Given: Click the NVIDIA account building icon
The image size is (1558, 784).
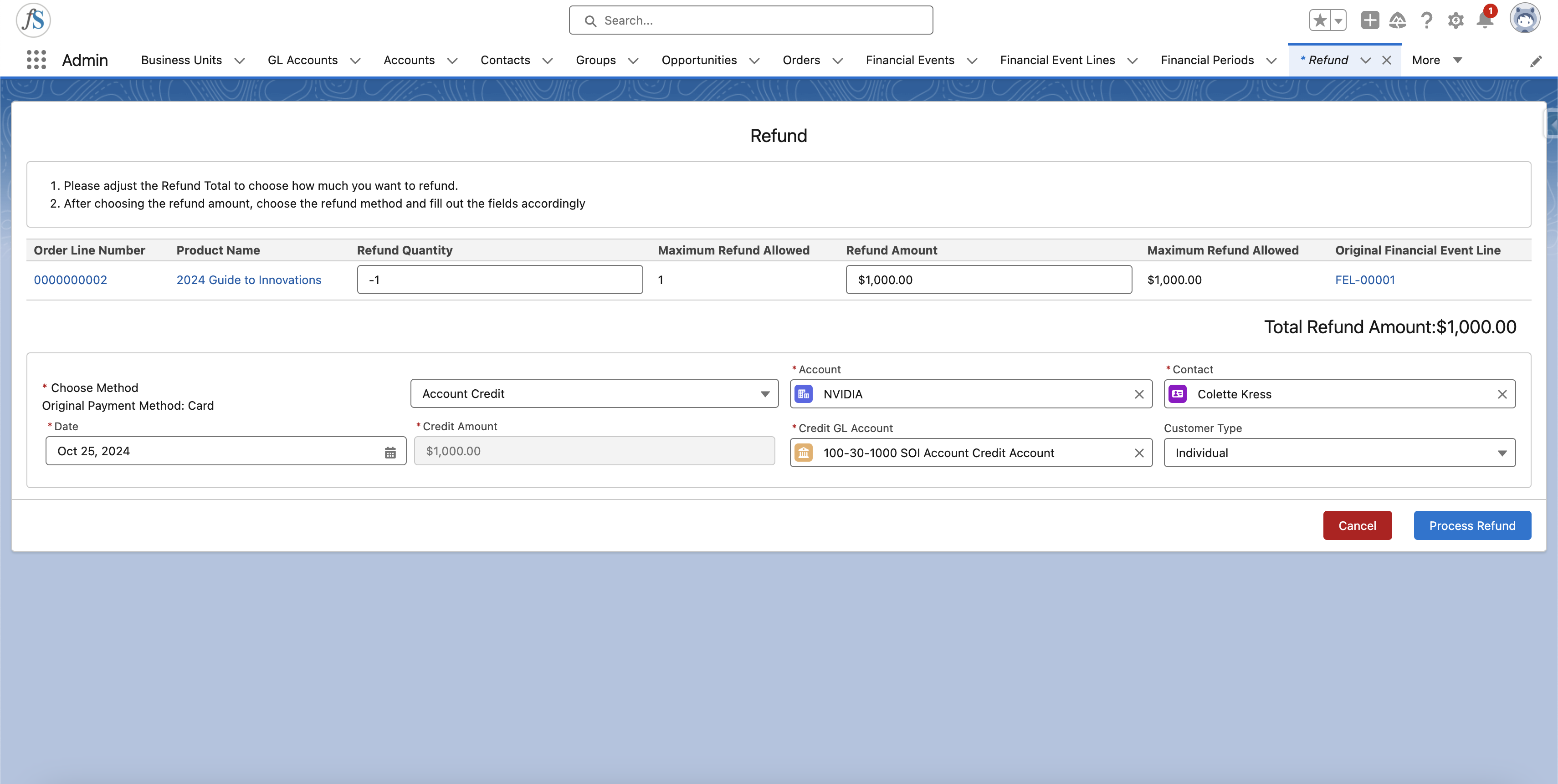Looking at the screenshot, I should pos(803,394).
